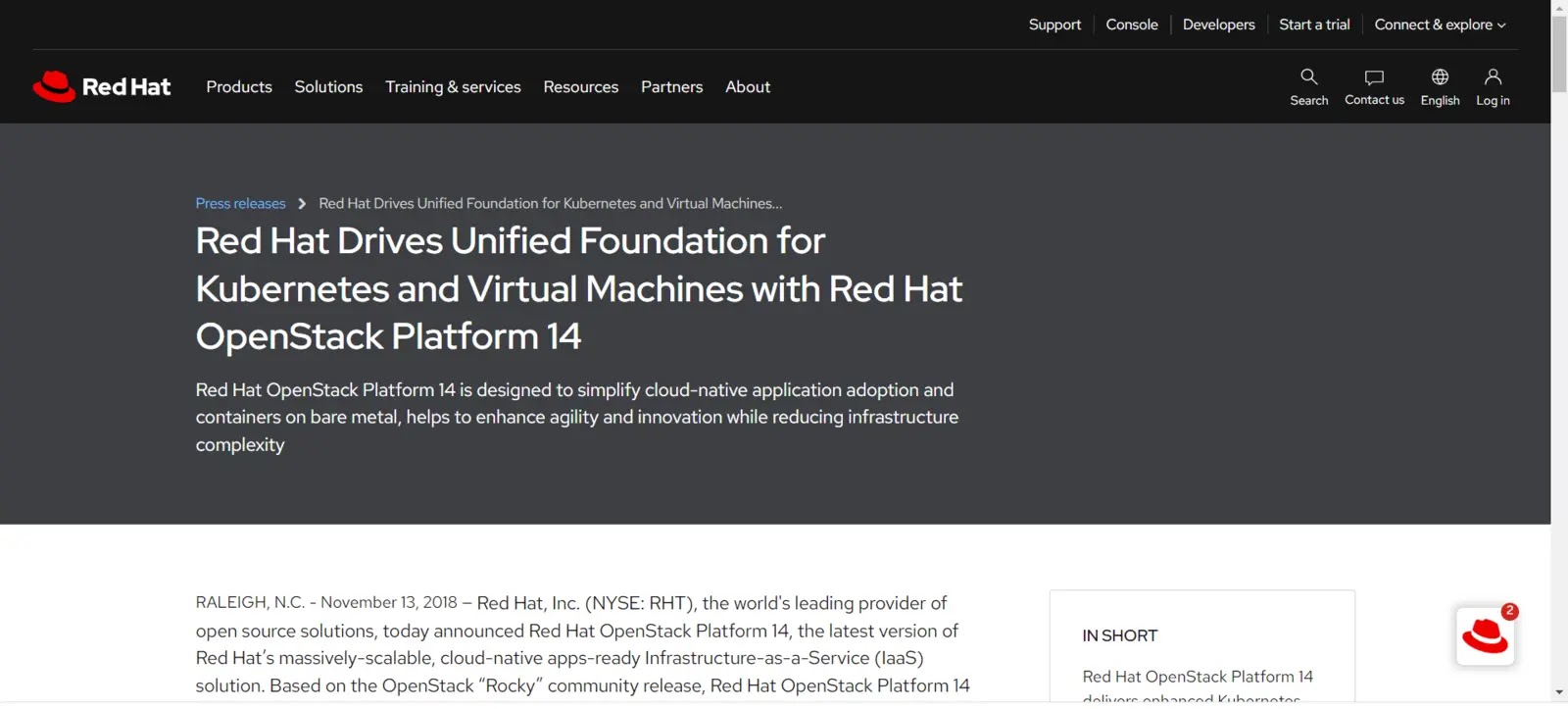Select the English language globe icon
1568x709 pixels.
1440,76
